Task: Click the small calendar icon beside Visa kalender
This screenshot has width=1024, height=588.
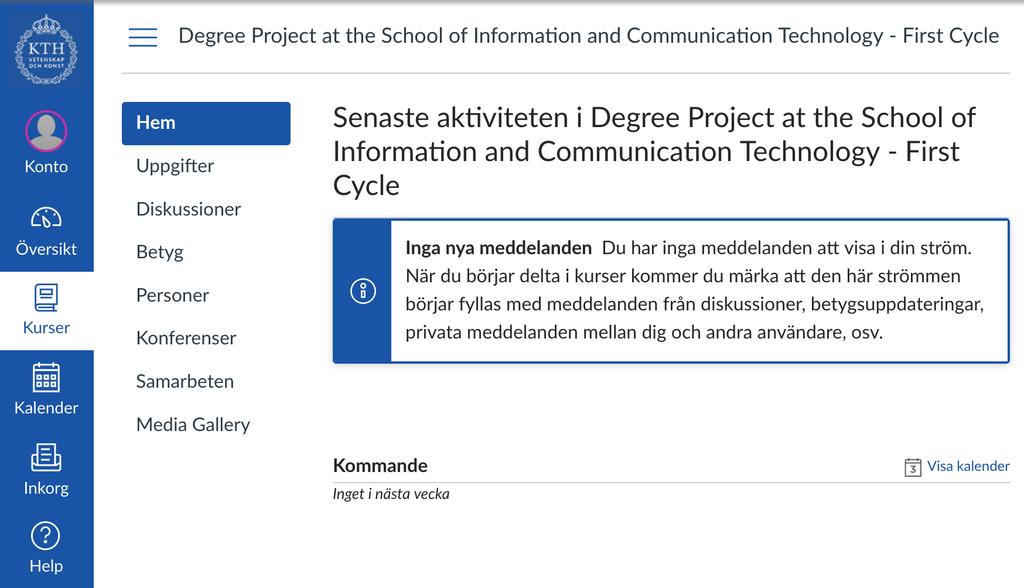Action: click(x=913, y=467)
